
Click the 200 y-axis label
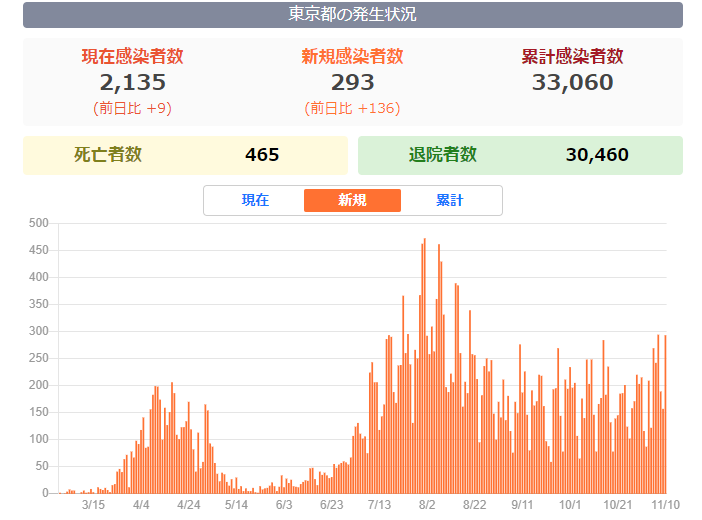39,385
